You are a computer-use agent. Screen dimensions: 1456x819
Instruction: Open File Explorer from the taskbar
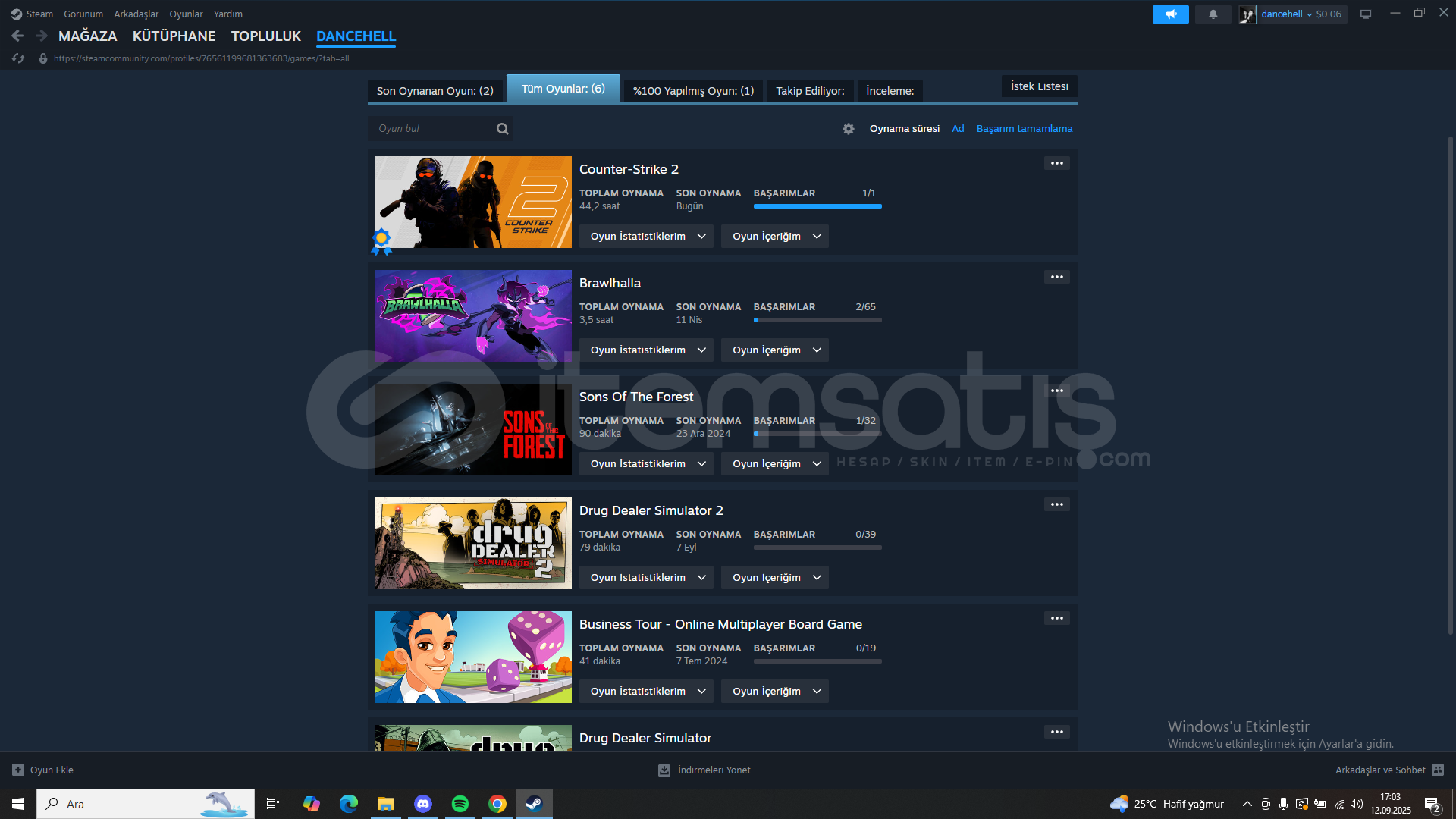386,804
